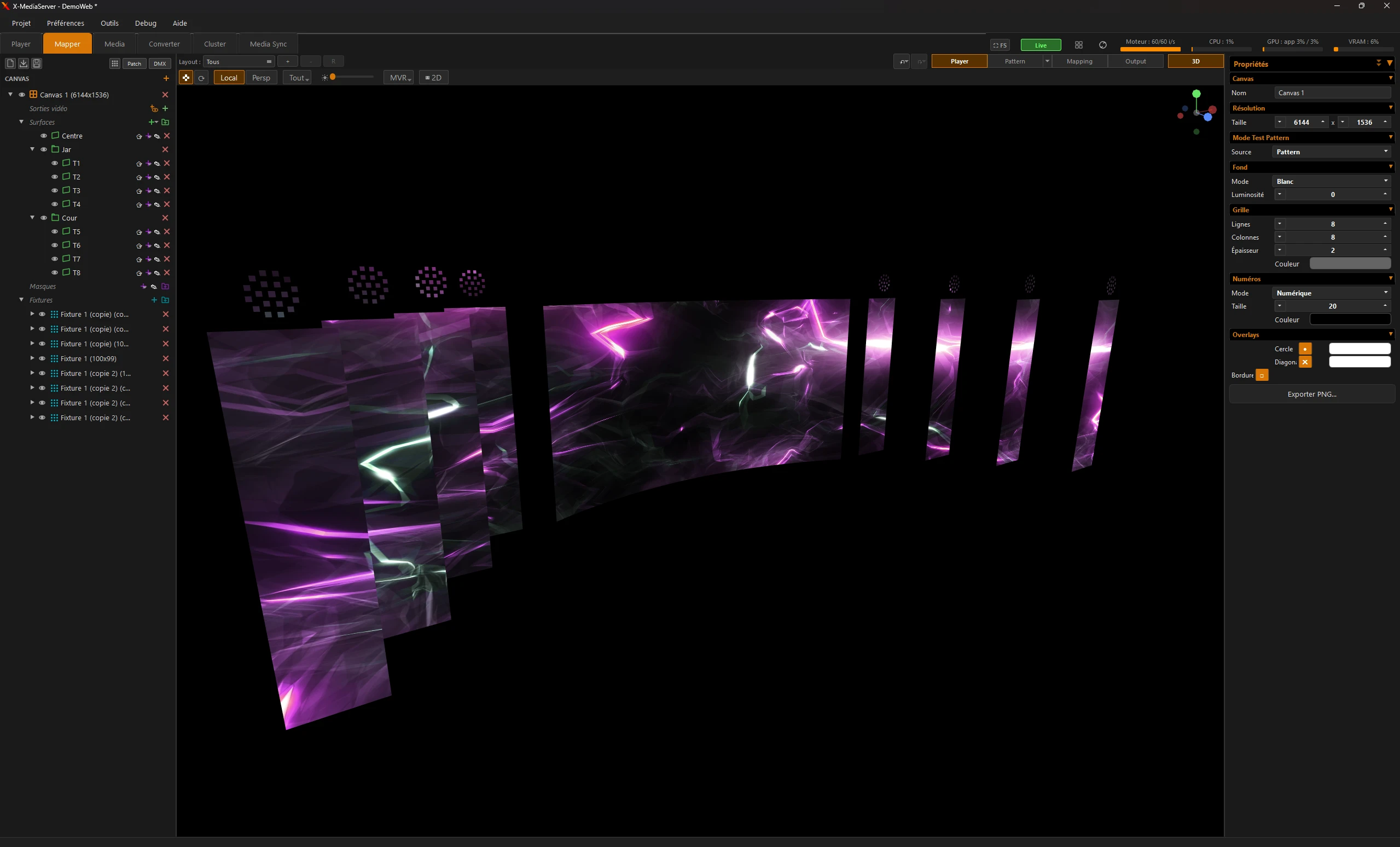
Task: Collapse the Cour folder
Action: (32, 218)
